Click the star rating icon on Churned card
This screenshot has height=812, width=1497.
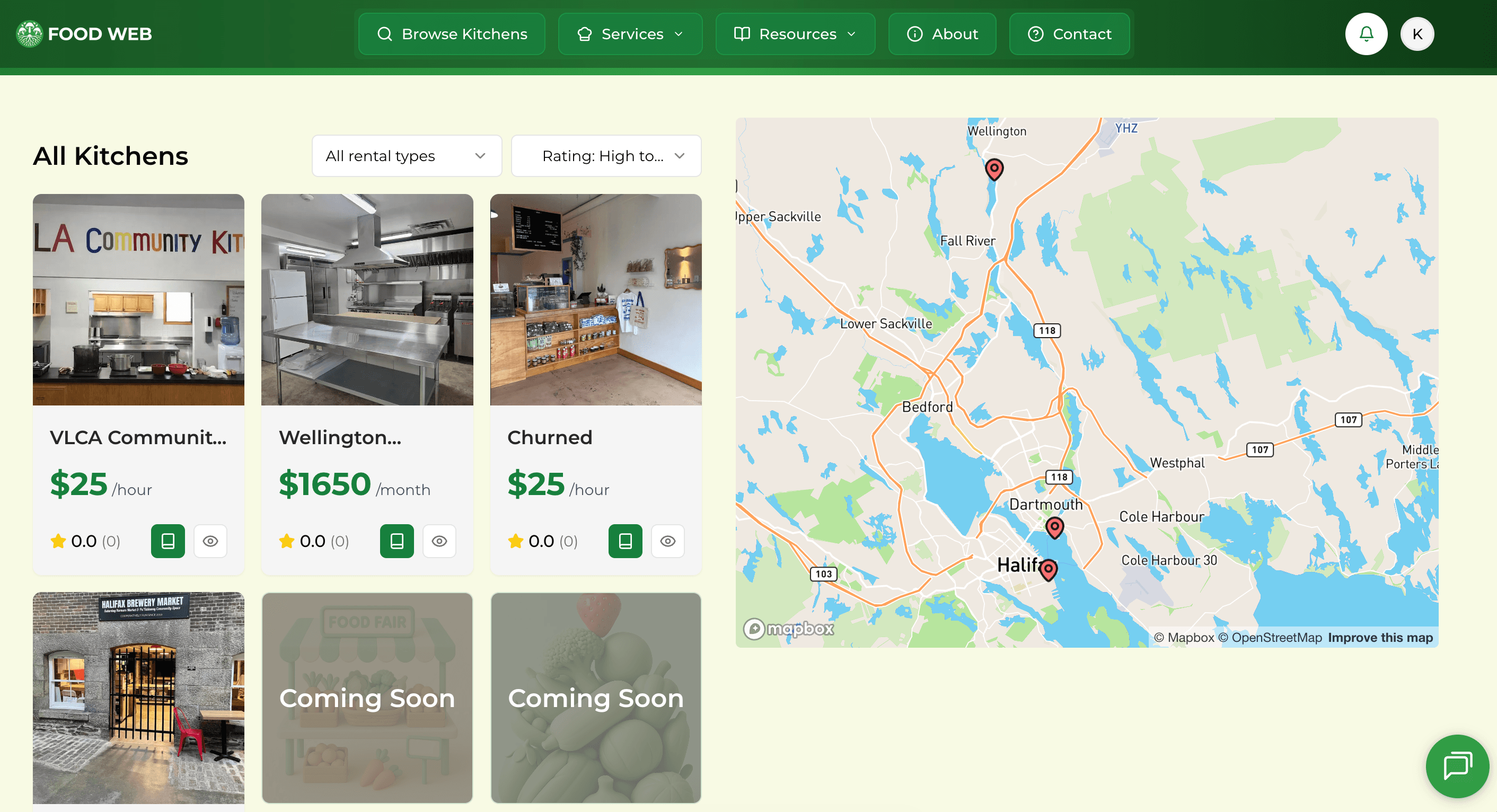click(515, 541)
